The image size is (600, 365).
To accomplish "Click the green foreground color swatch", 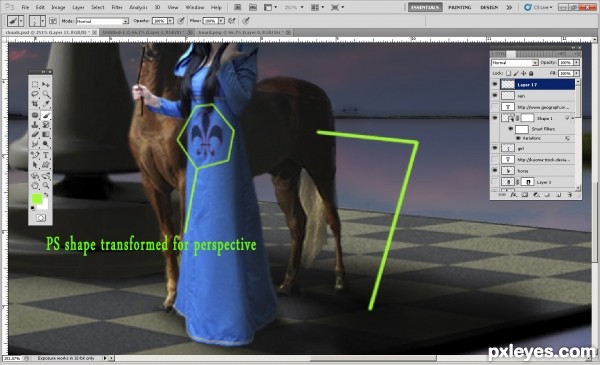I will (36, 199).
